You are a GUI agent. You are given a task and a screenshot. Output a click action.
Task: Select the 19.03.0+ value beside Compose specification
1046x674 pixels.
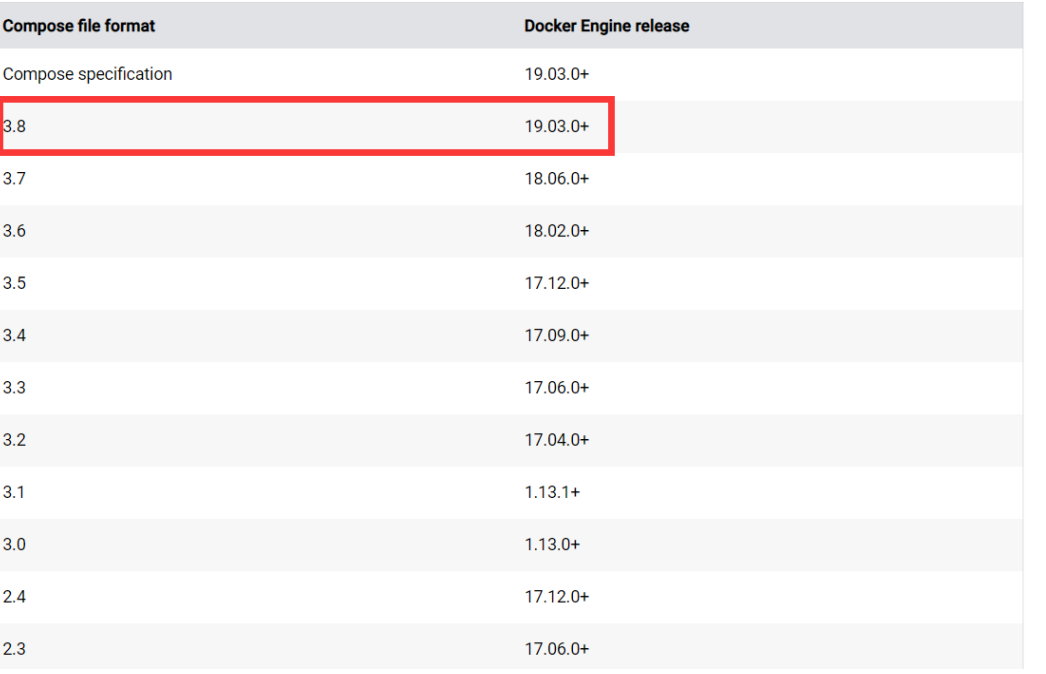pyautogui.click(x=557, y=74)
